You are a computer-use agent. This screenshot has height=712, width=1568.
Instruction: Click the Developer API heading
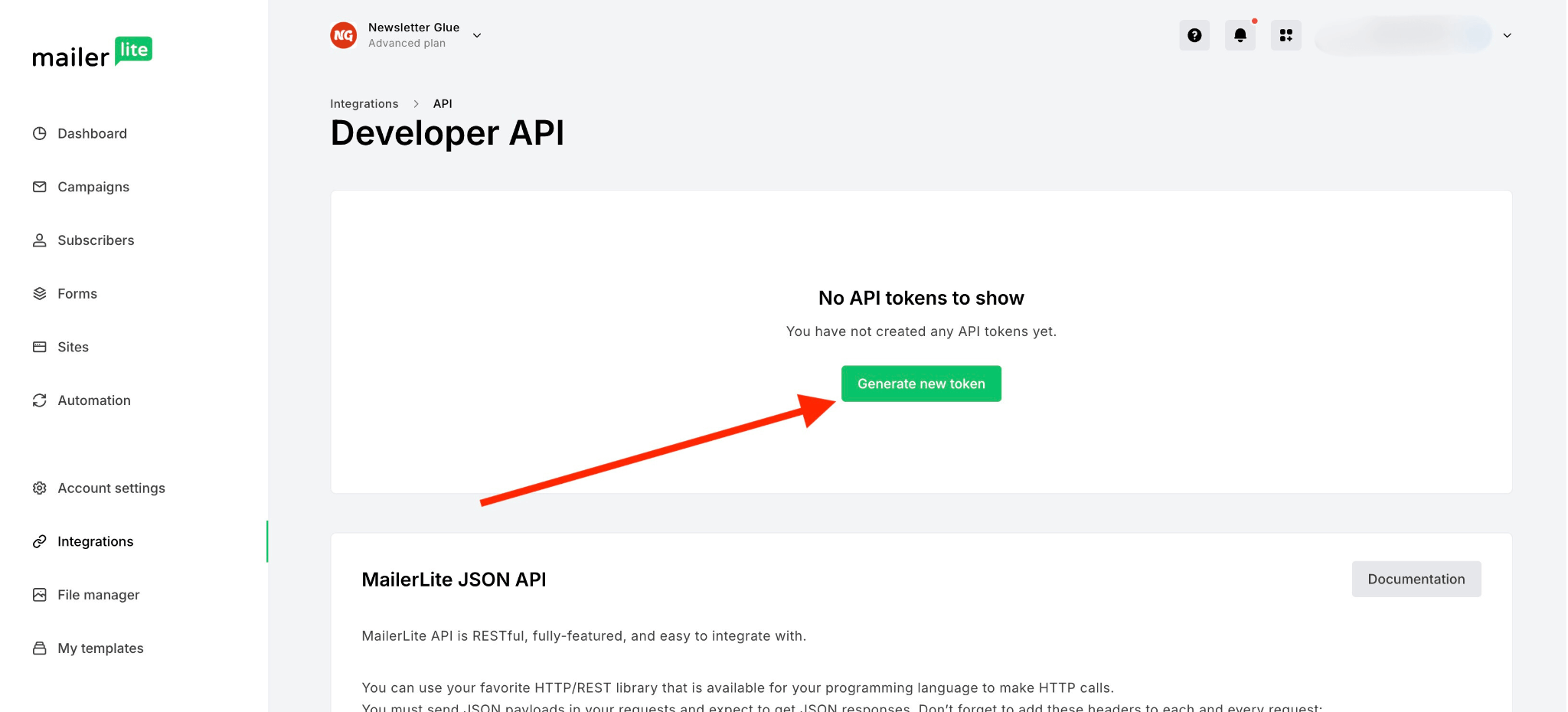(447, 133)
